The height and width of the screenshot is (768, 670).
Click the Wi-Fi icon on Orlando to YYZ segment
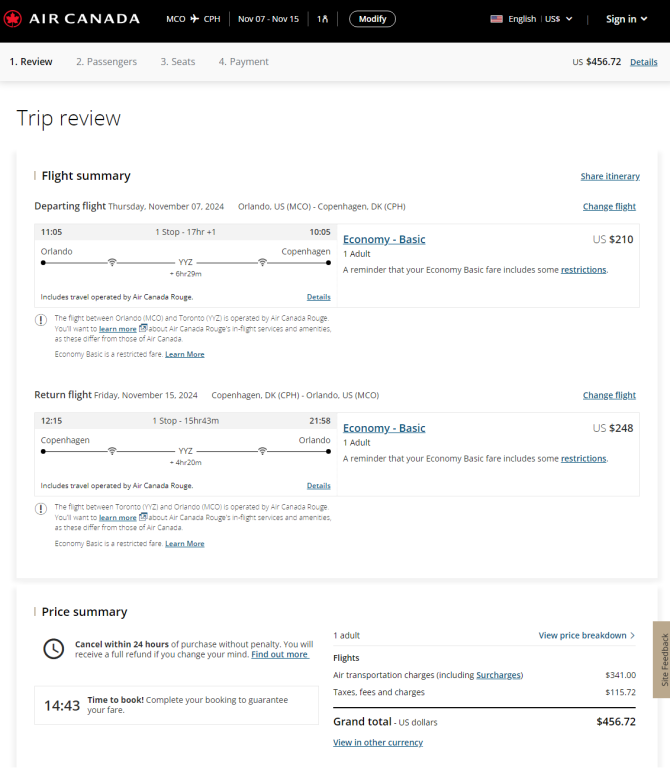coord(112,263)
